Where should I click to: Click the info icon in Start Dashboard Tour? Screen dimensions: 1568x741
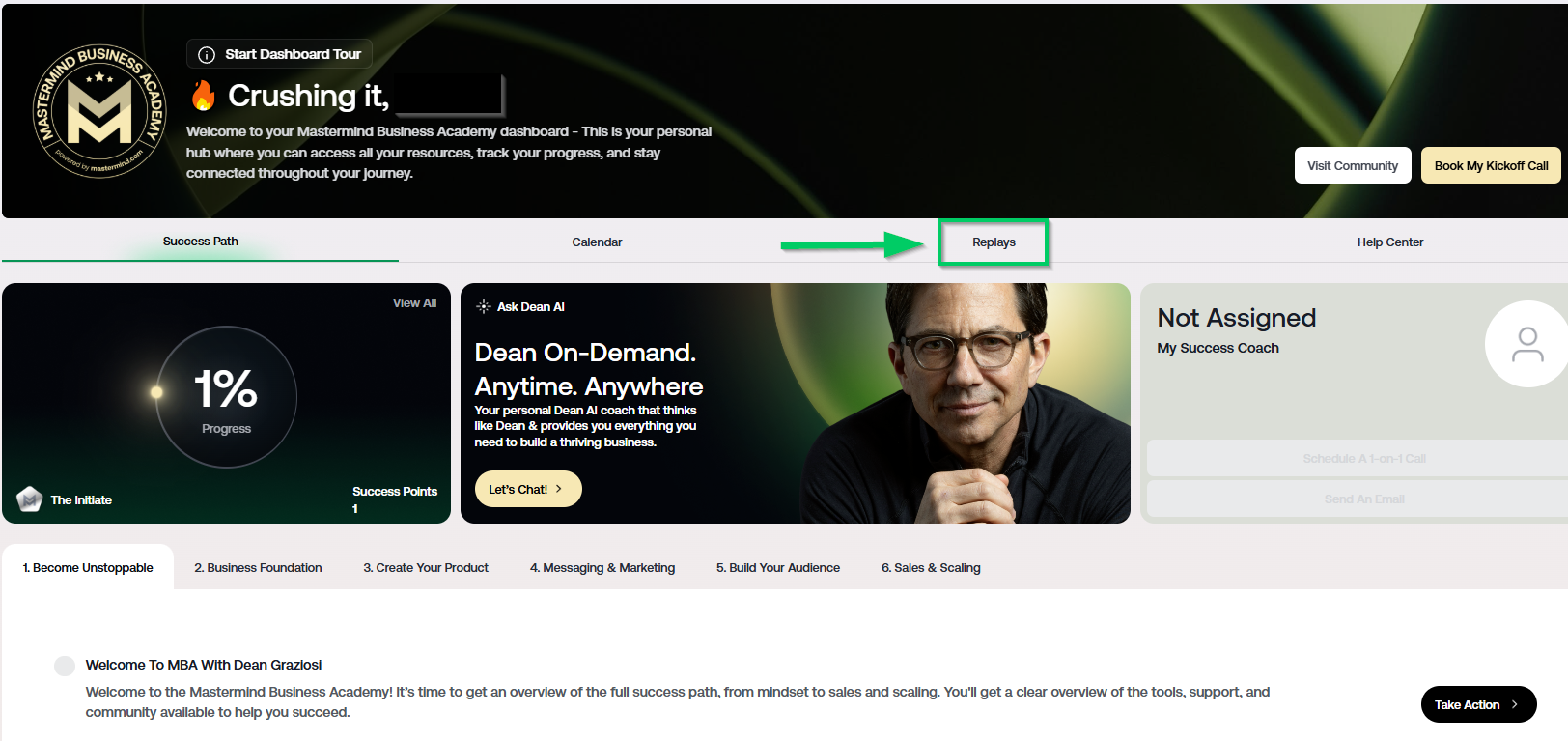pos(206,55)
